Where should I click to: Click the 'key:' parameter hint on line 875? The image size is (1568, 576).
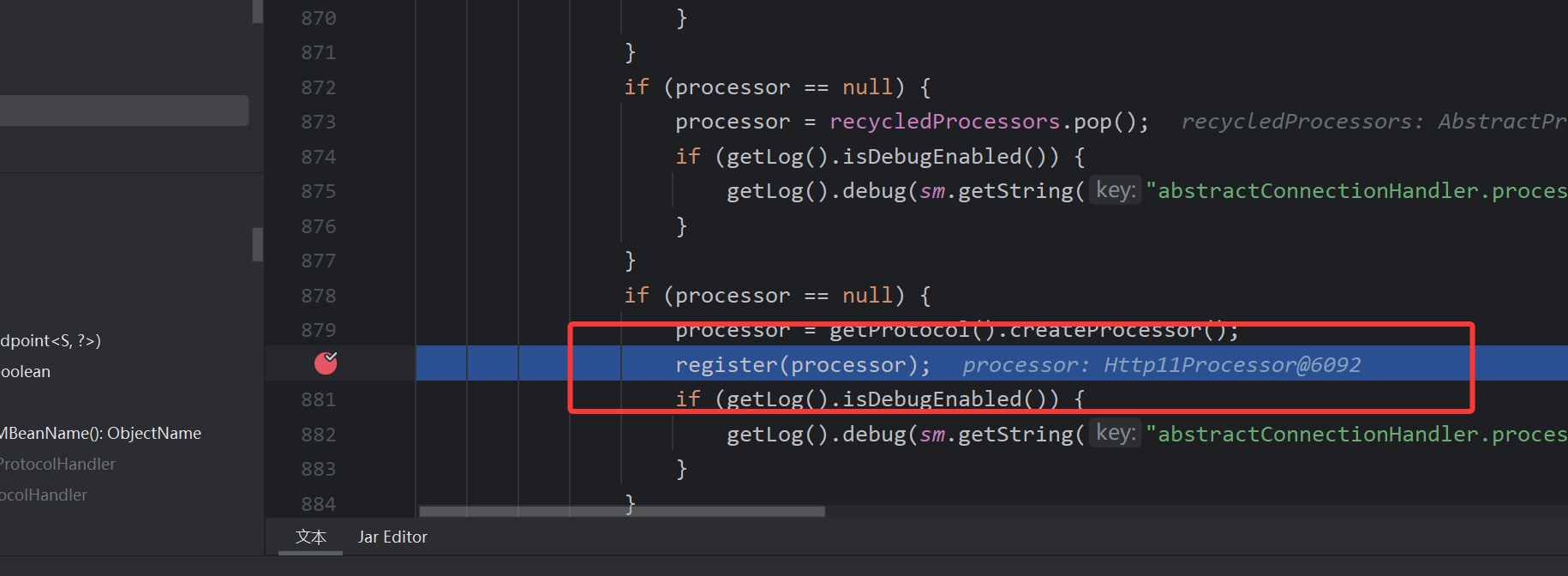[x=1116, y=190]
